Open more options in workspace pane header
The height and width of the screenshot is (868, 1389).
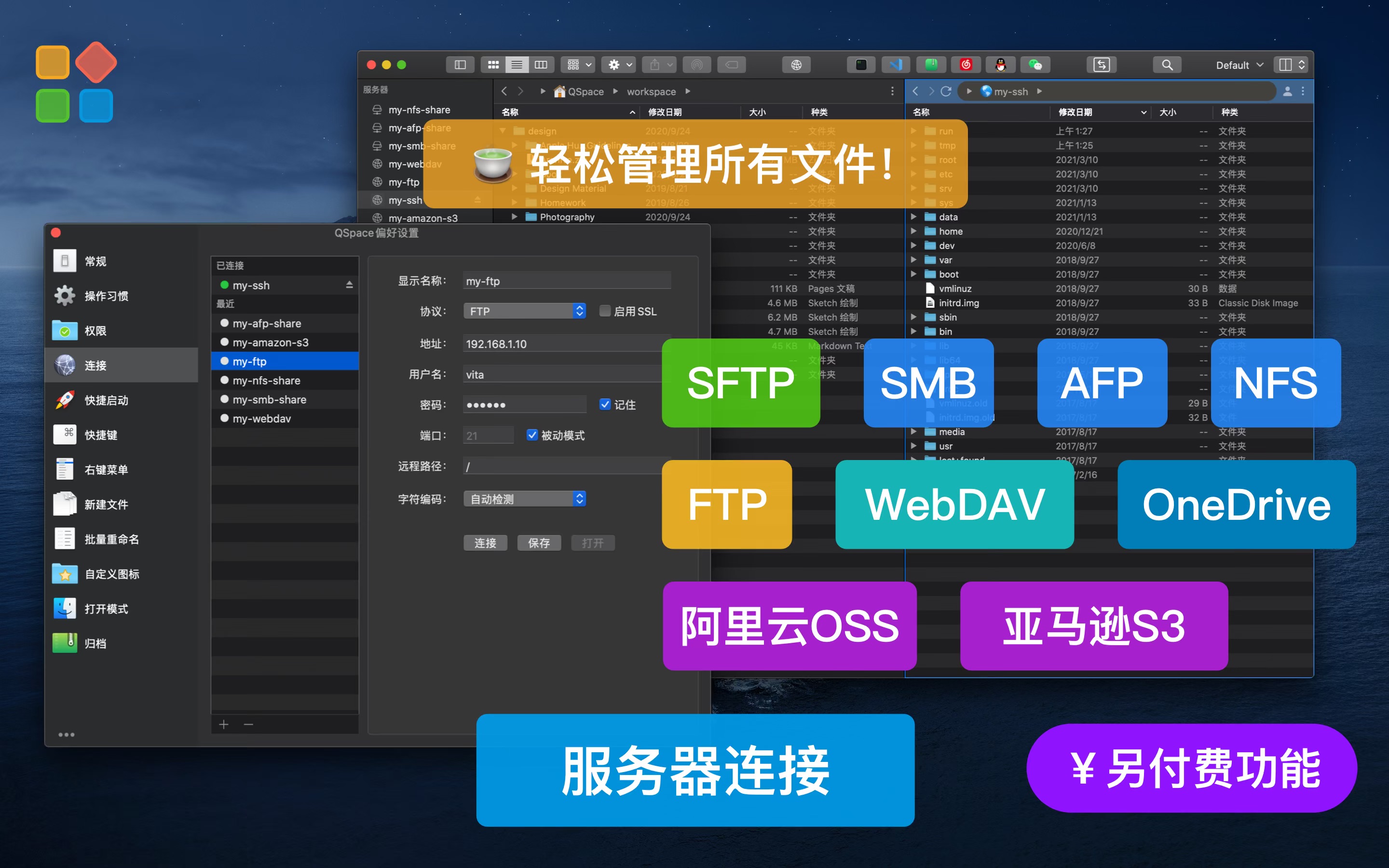[892, 91]
